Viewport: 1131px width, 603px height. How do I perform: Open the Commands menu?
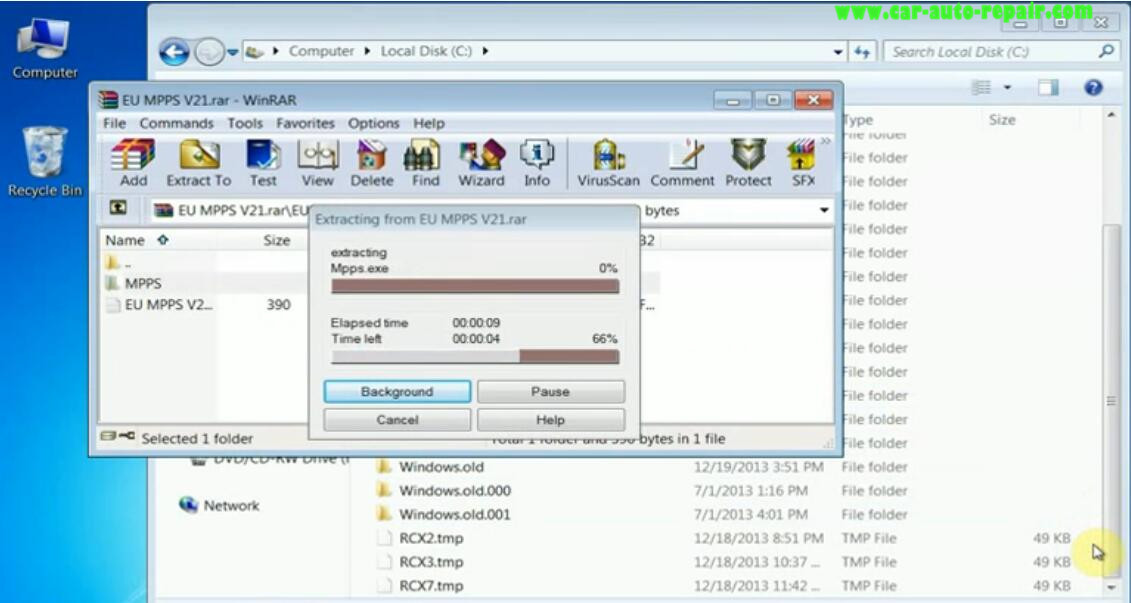coord(177,123)
